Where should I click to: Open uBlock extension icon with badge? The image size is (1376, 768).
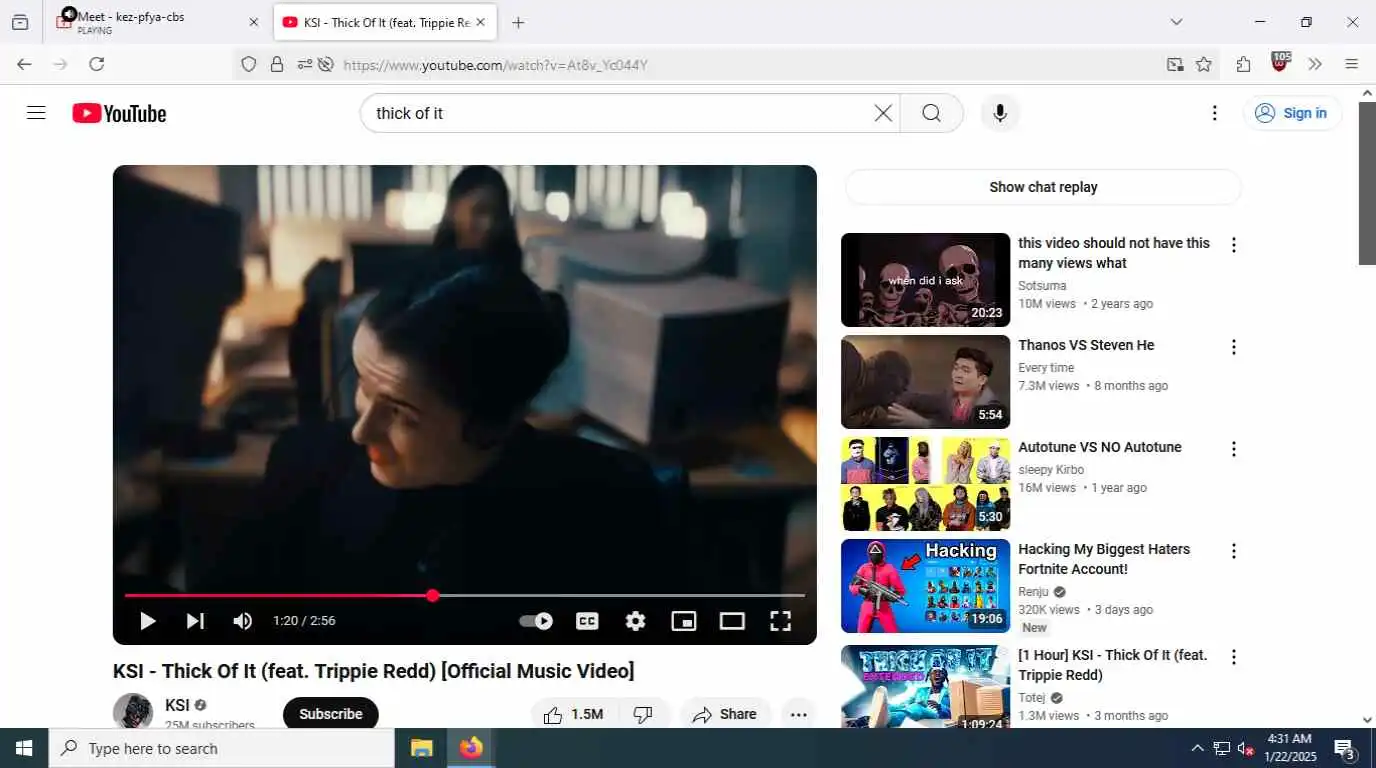1280,63
